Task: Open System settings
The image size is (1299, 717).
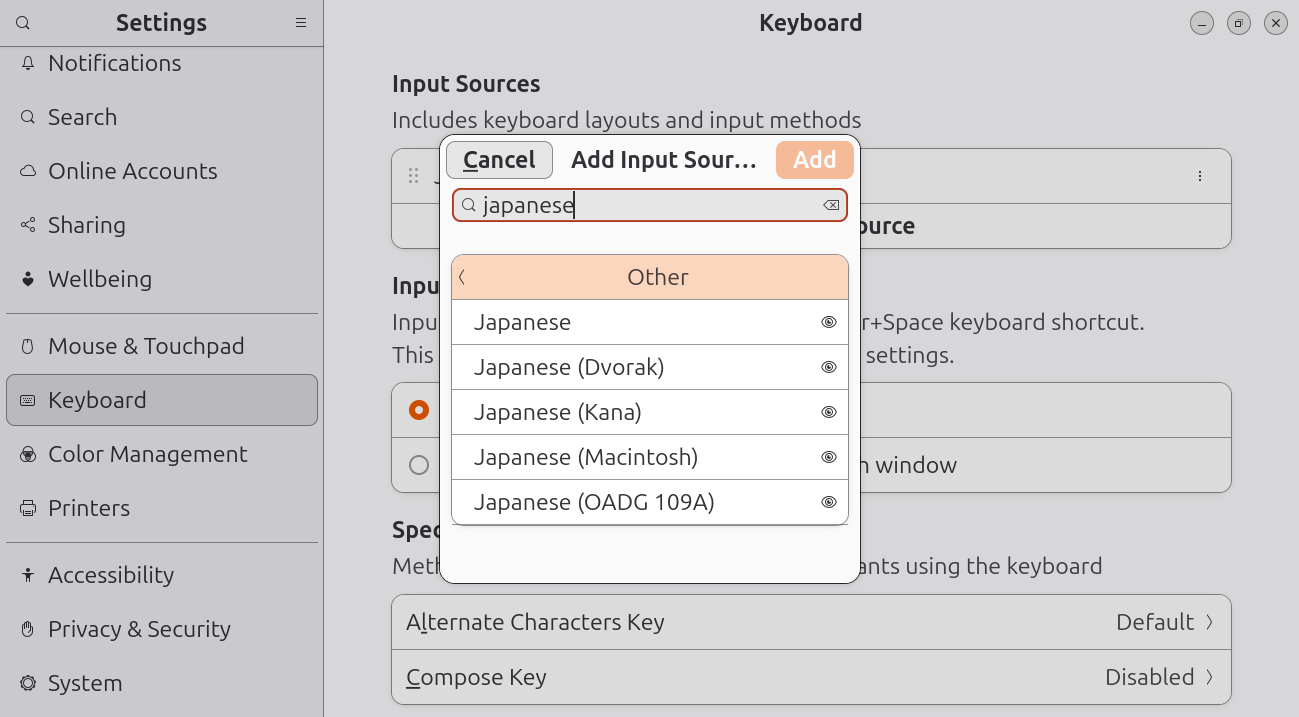Action: [x=162, y=683]
